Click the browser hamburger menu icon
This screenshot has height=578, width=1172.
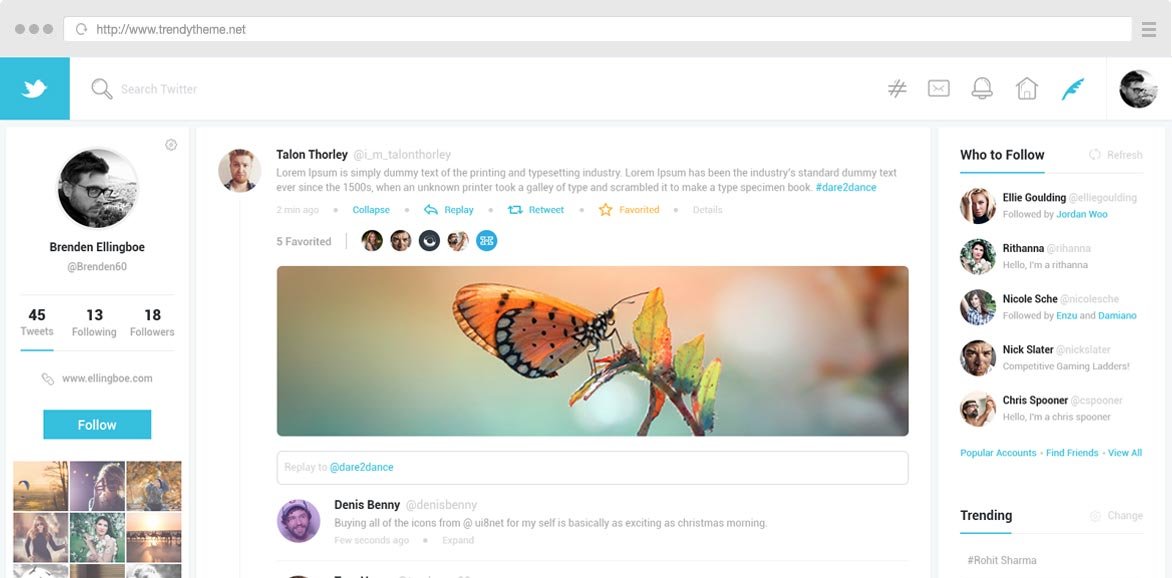(x=1149, y=29)
